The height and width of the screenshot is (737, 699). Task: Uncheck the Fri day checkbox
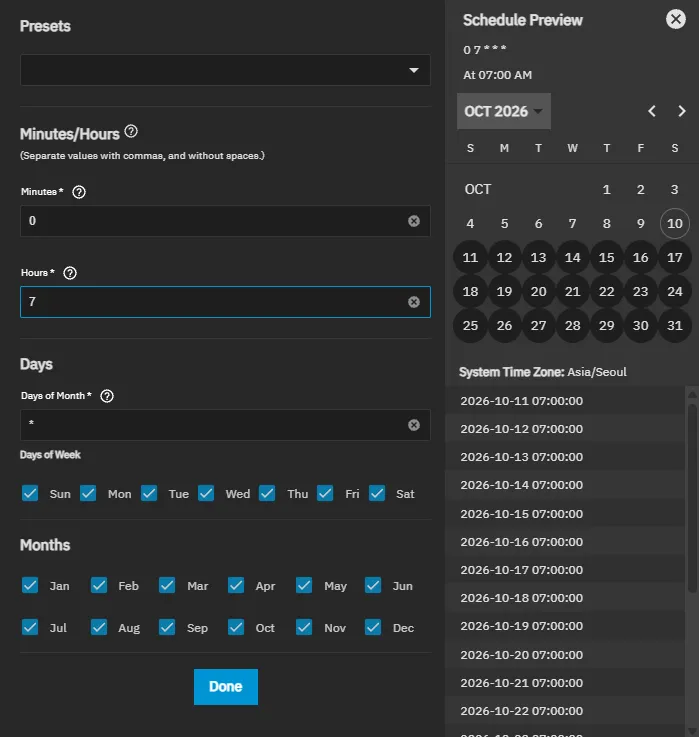[x=325, y=494]
